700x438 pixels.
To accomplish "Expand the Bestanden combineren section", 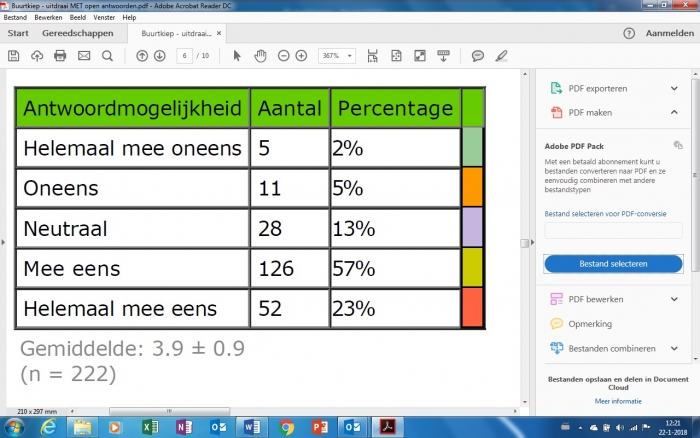I will click(x=674, y=348).
